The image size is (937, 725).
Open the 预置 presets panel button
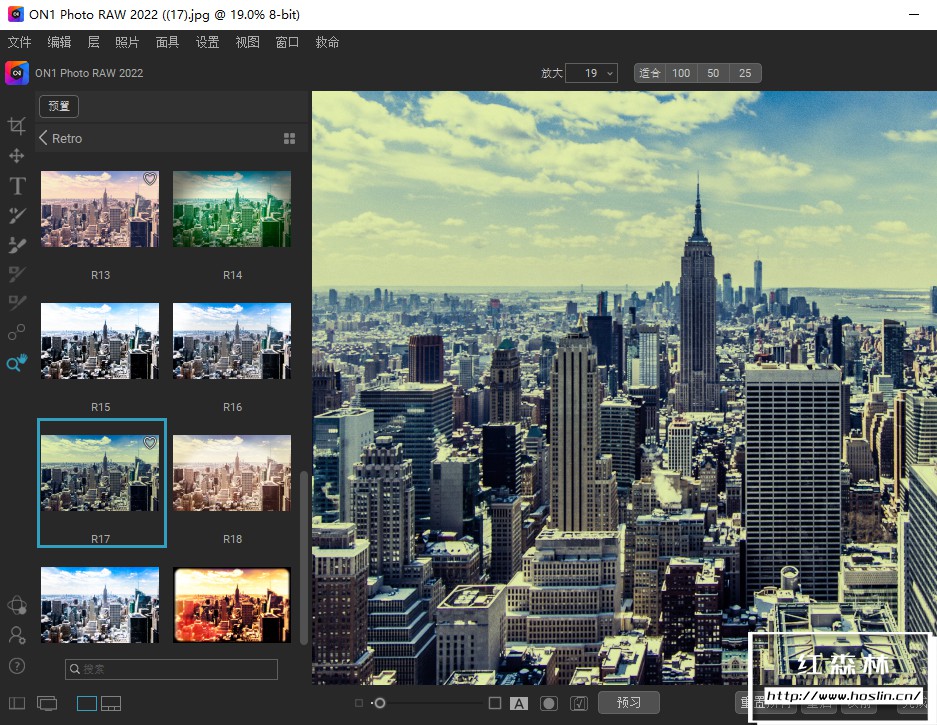59,106
